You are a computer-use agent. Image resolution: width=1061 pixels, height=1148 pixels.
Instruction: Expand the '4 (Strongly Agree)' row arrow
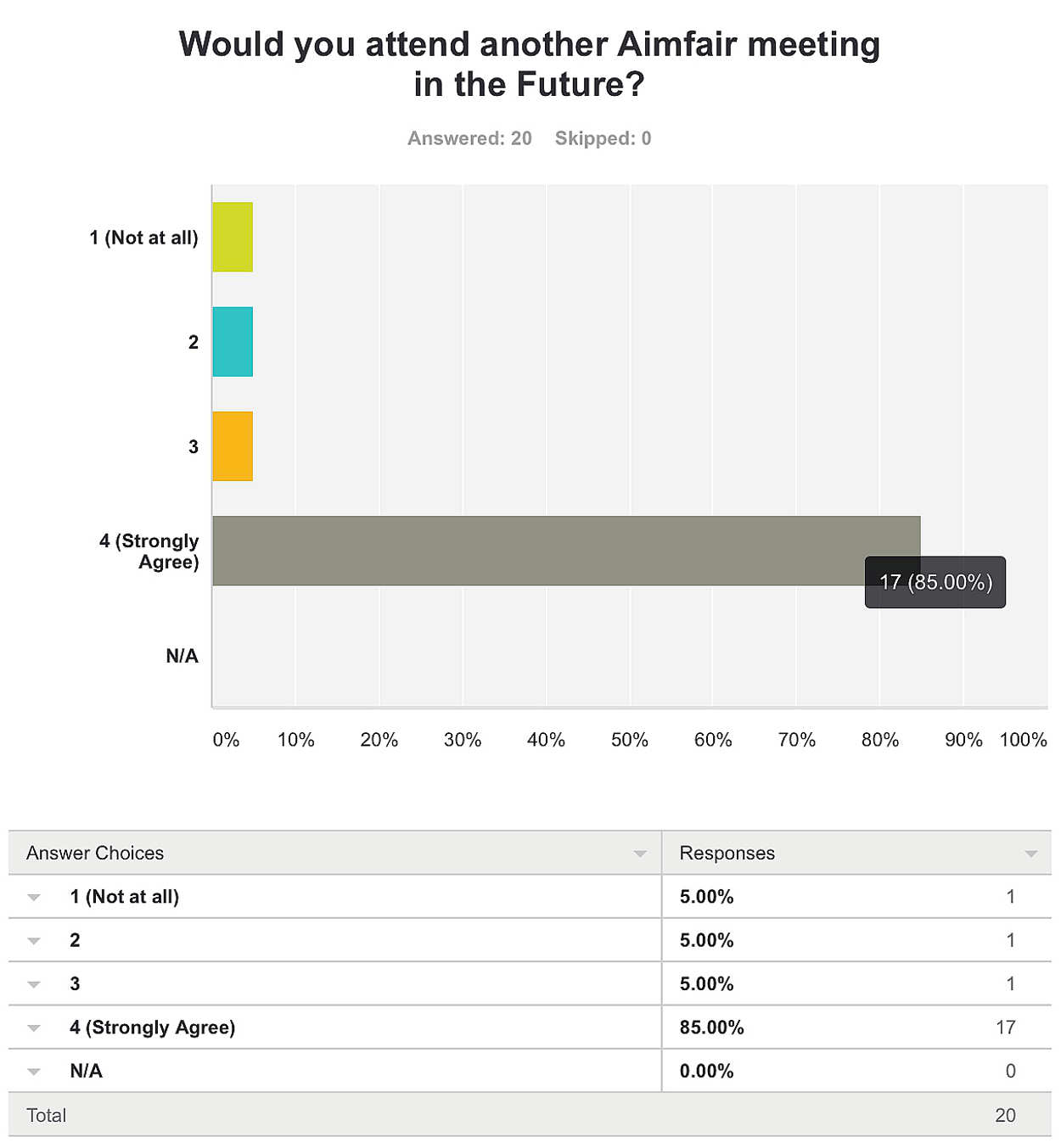(34, 1028)
